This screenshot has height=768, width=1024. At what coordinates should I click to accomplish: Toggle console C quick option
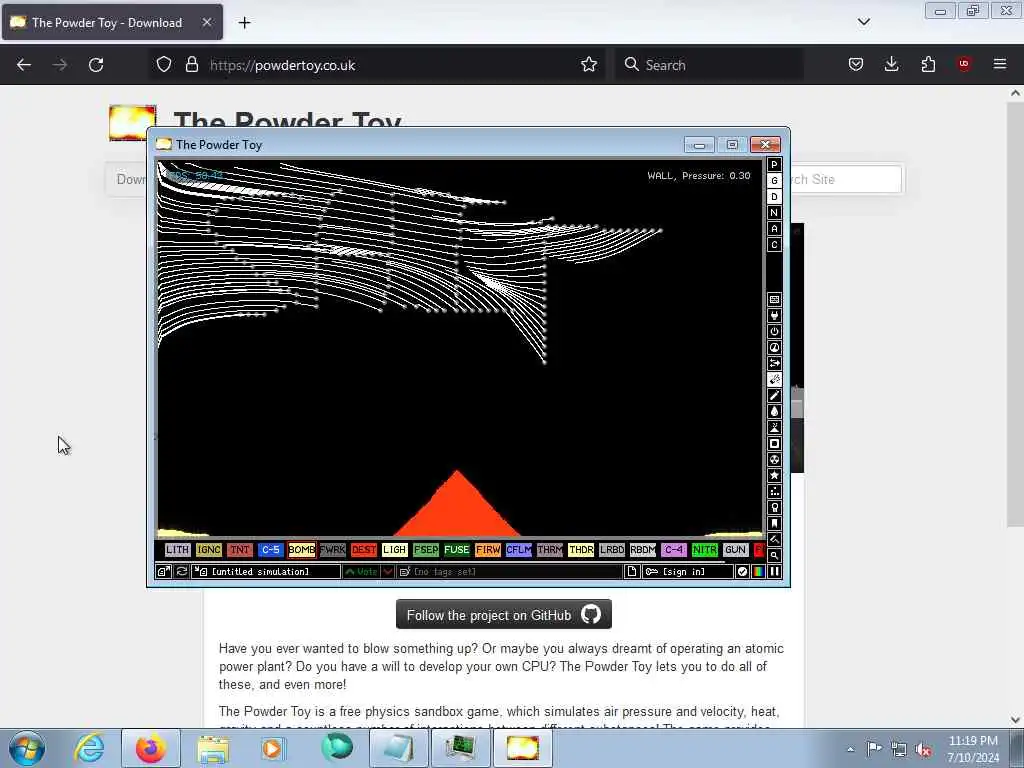tap(774, 245)
